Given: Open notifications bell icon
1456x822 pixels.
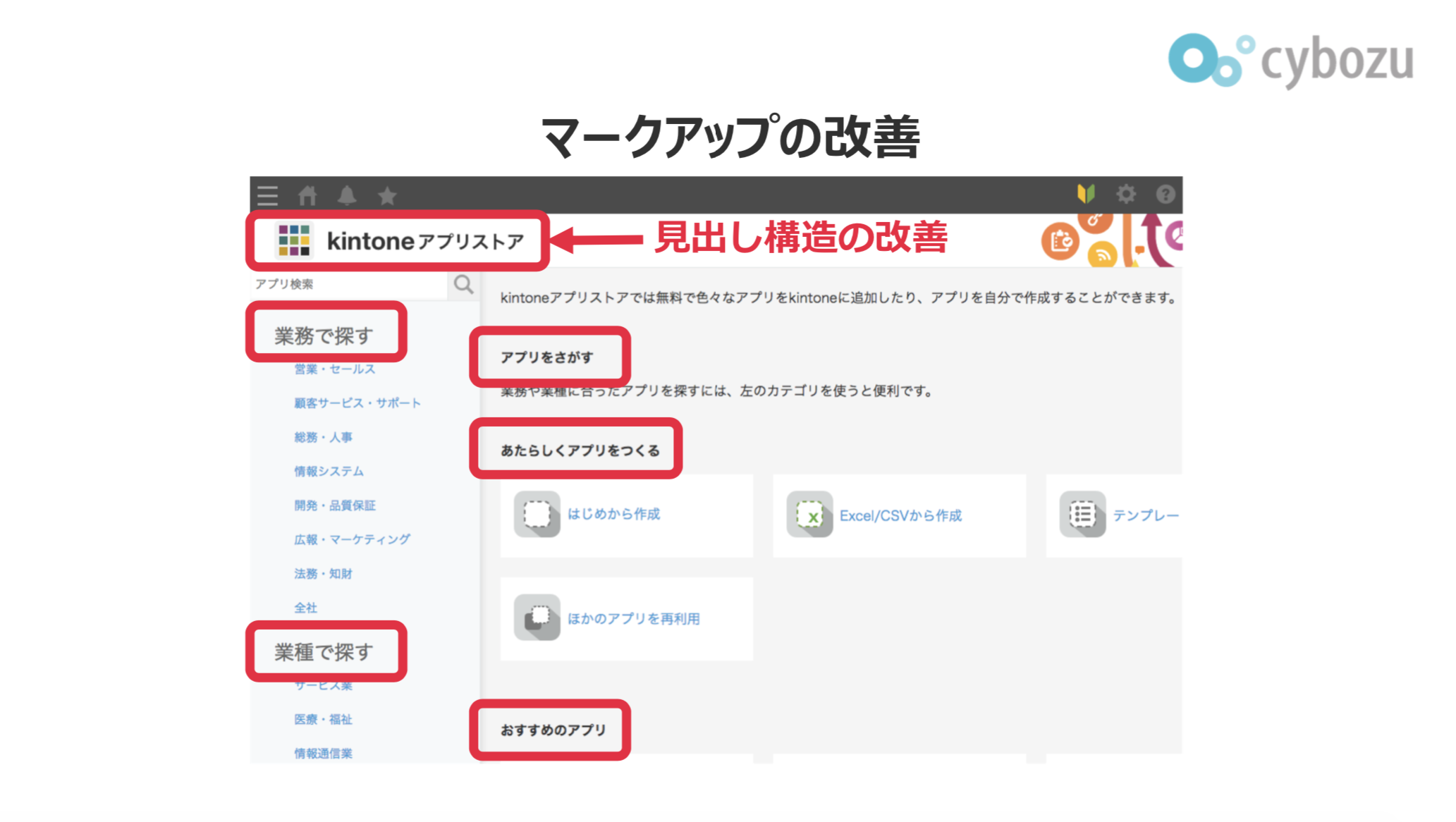Looking at the screenshot, I should coord(347,195).
